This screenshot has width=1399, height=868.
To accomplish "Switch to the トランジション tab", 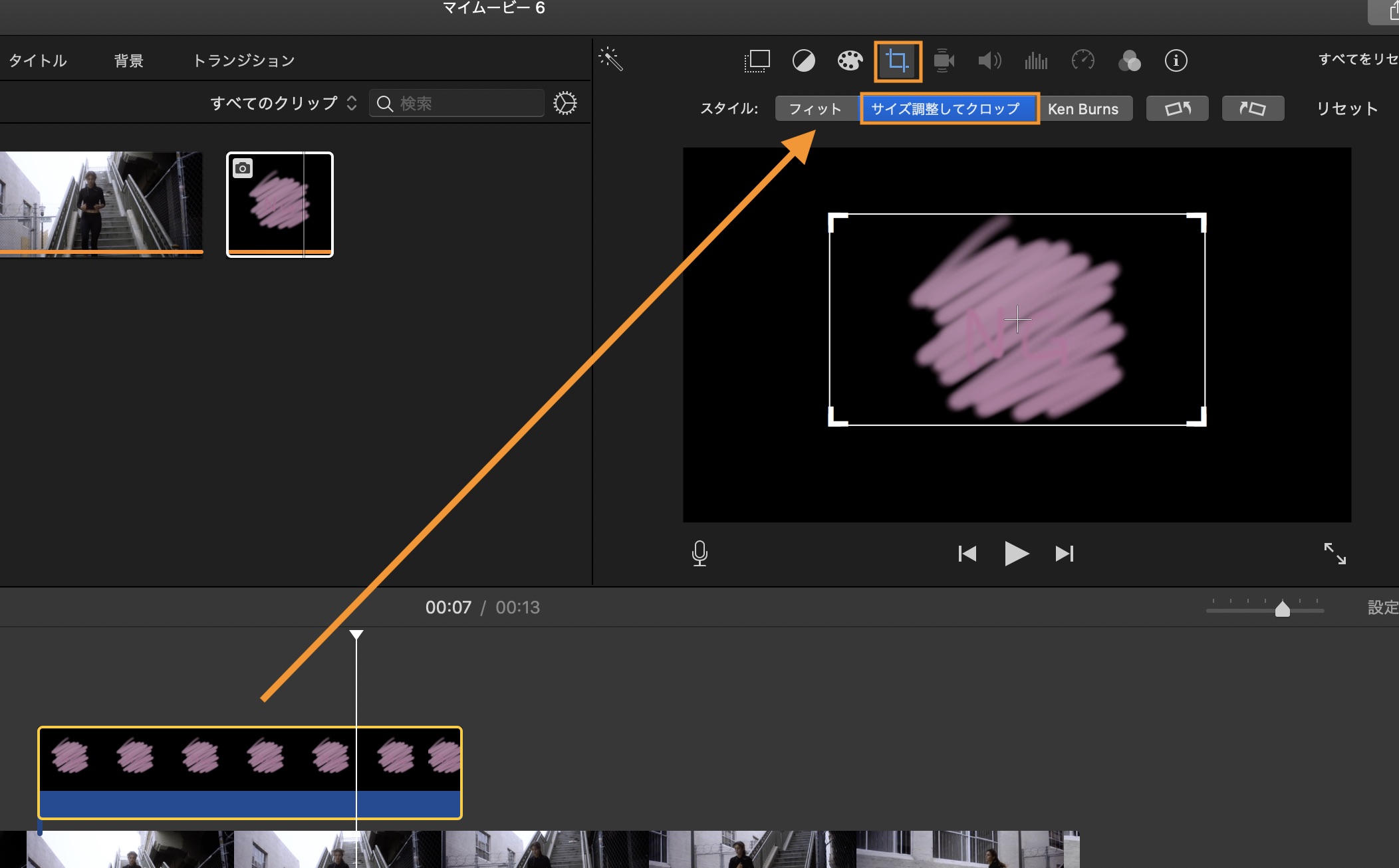I will pos(244,60).
